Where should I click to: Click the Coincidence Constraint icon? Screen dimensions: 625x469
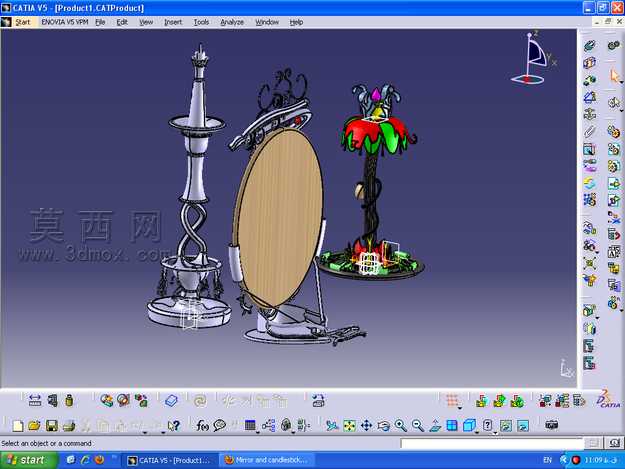click(x=590, y=45)
